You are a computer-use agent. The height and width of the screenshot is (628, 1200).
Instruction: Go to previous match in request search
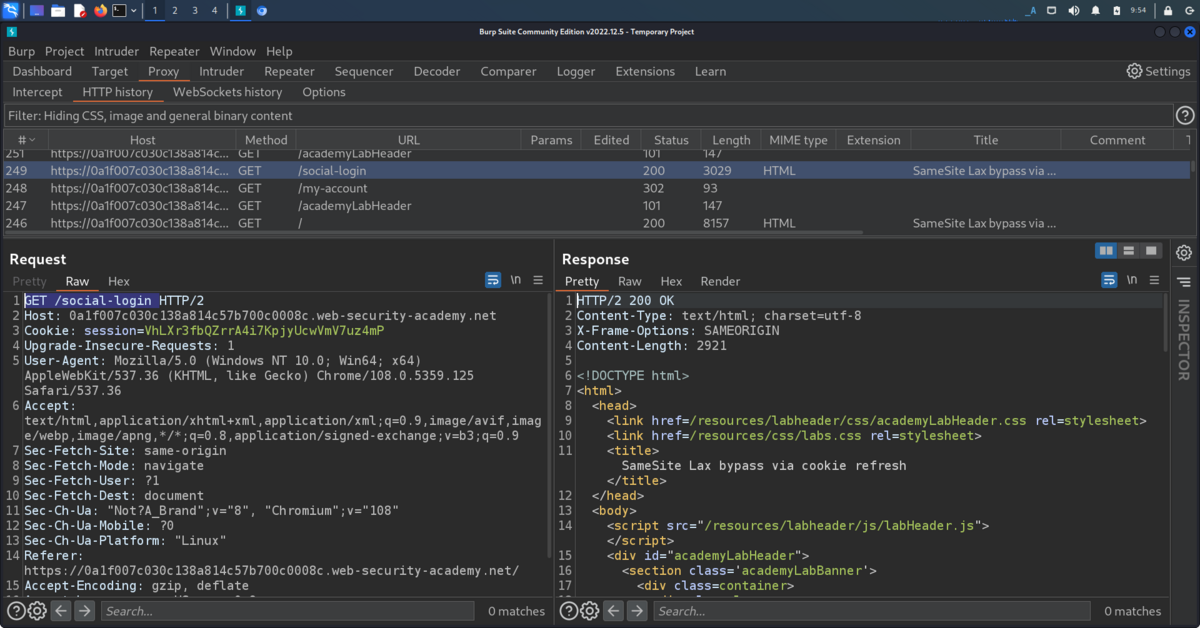tap(61, 610)
